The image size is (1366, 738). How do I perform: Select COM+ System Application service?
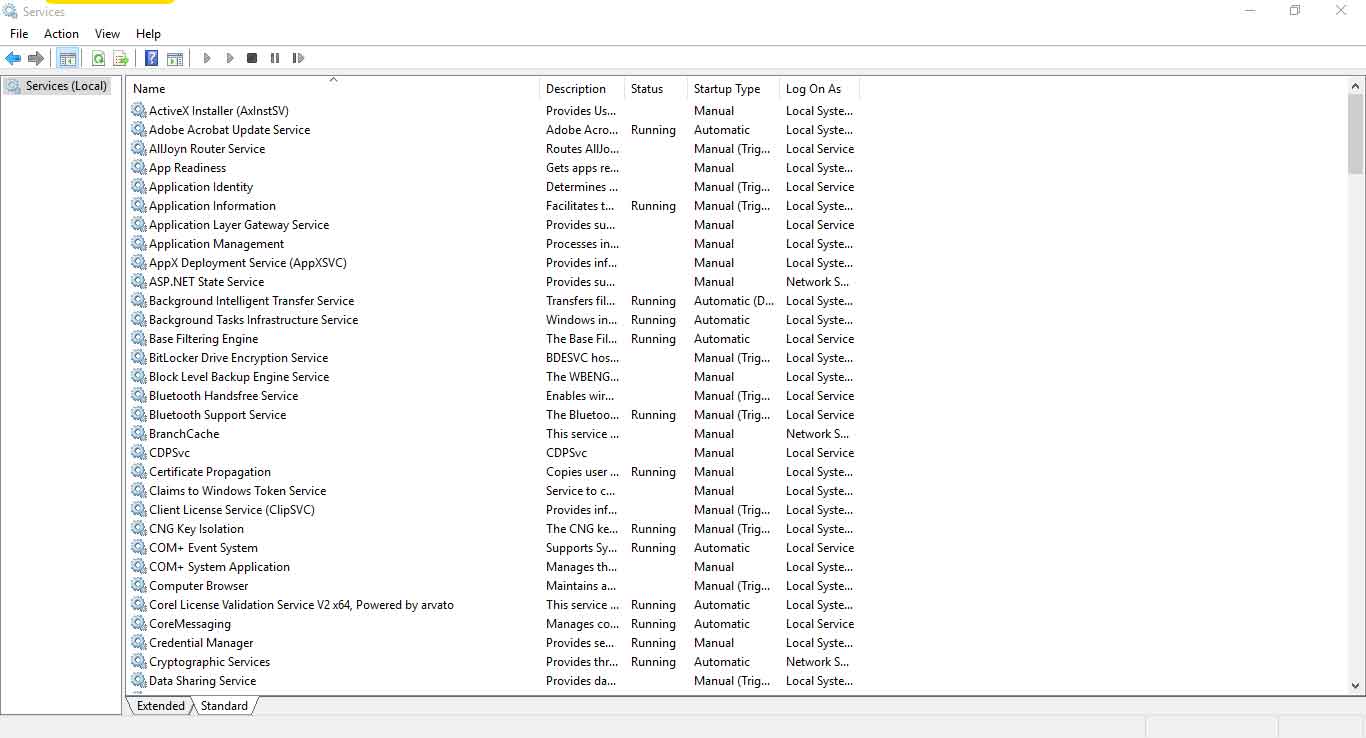(219, 567)
